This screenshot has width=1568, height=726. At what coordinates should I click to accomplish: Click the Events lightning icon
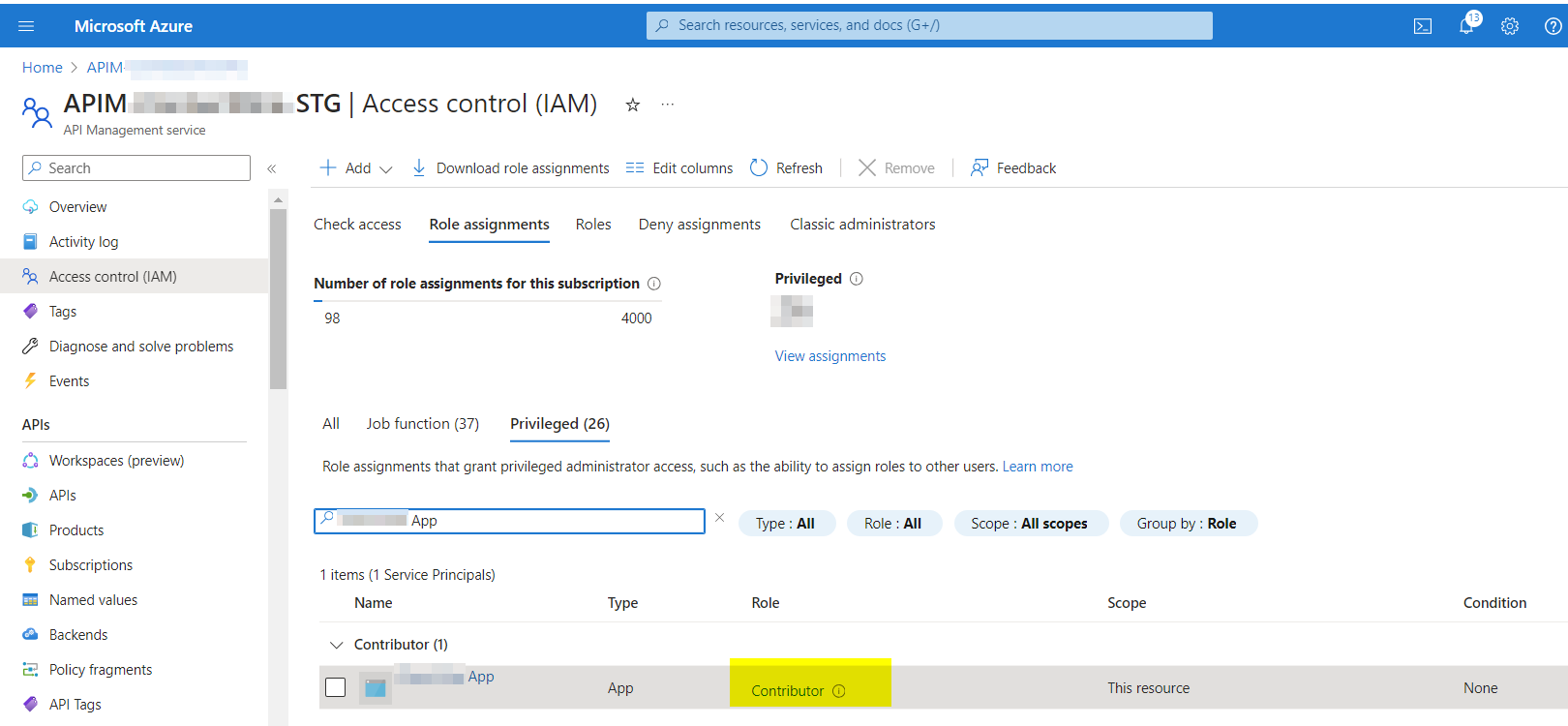pos(31,381)
